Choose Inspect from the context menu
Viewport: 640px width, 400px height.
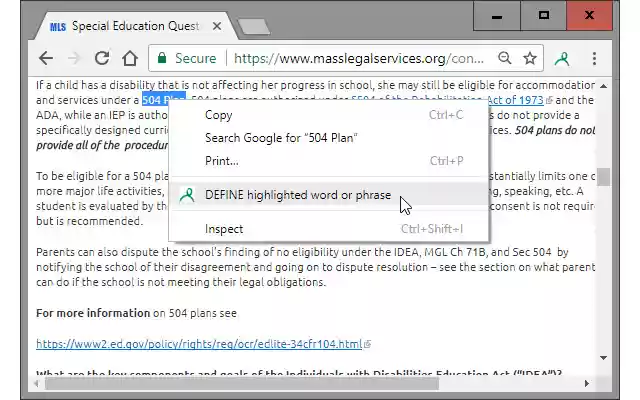point(329,229)
